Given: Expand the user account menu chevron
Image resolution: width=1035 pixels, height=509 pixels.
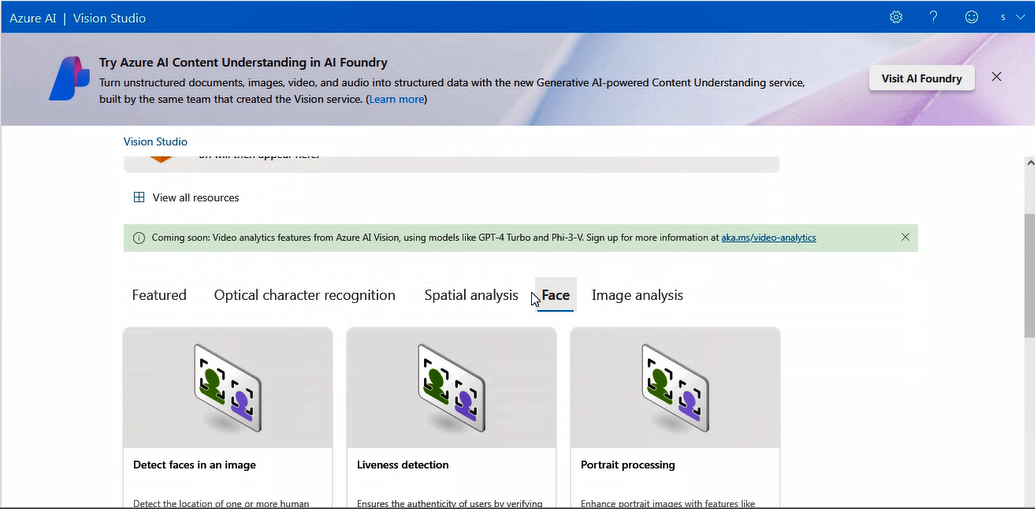Looking at the screenshot, I should (x=1020, y=18).
